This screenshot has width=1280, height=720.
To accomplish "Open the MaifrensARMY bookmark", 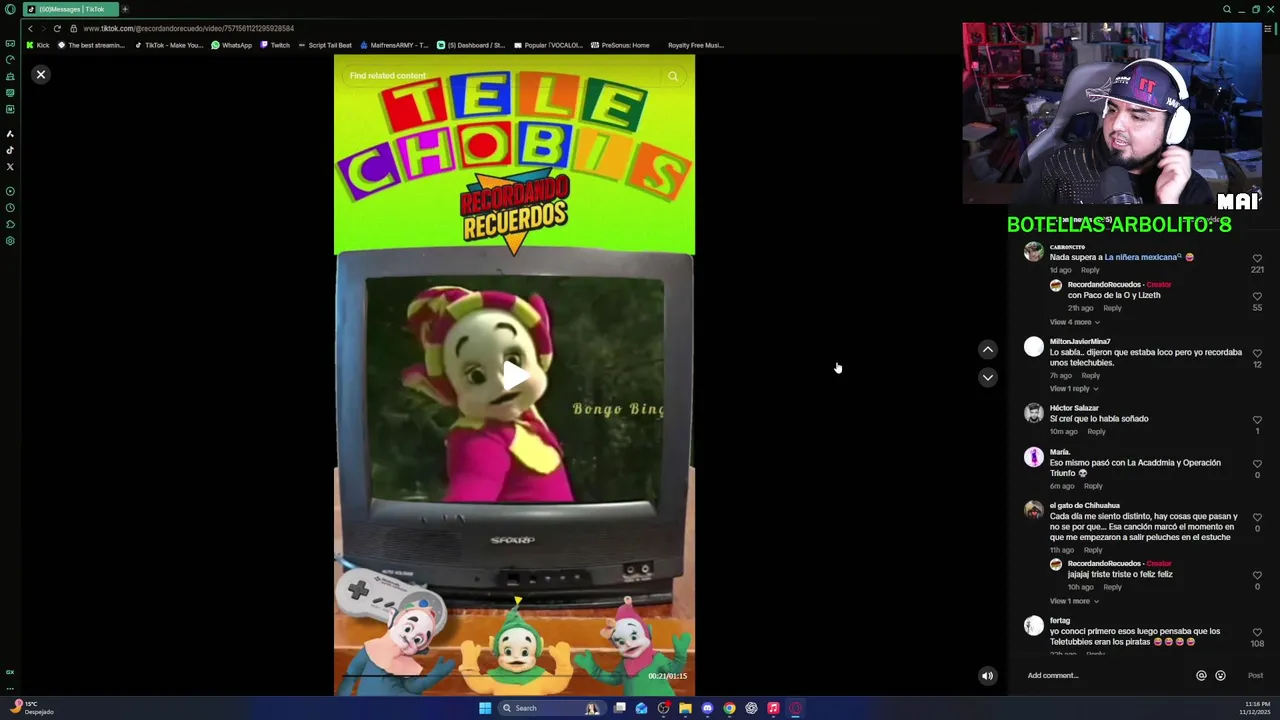I will click(x=394, y=45).
